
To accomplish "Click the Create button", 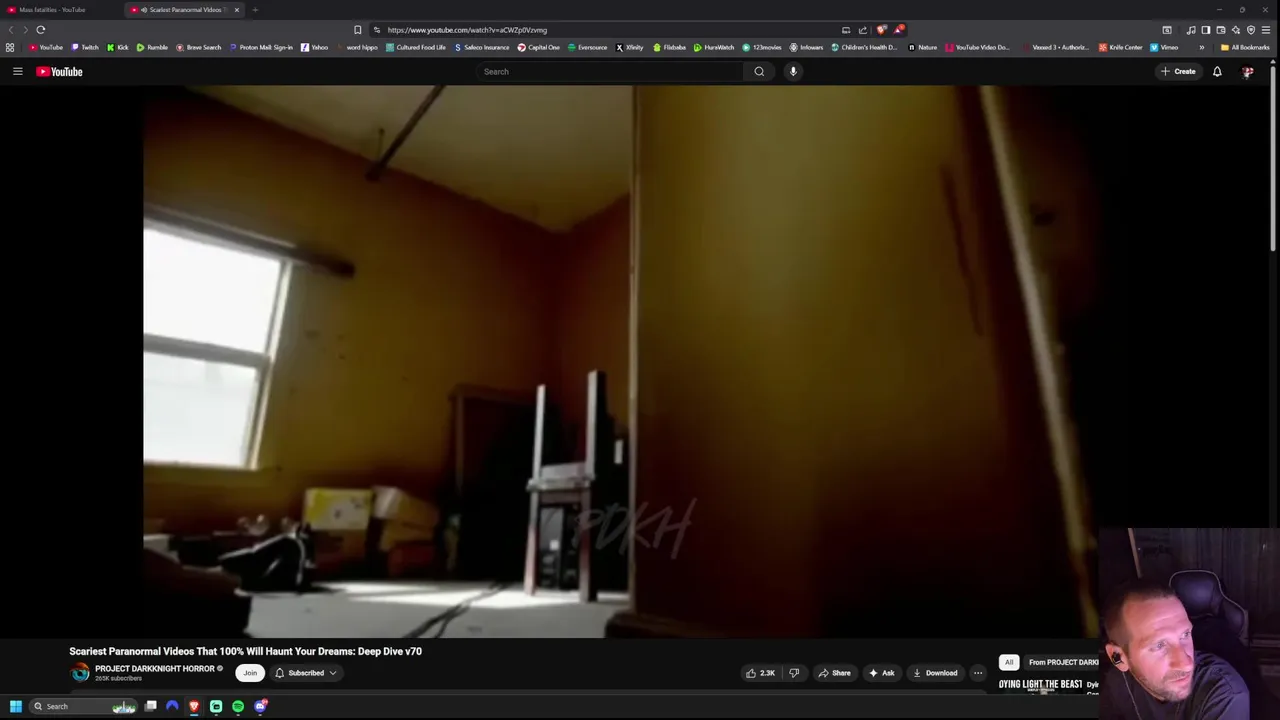I will pyautogui.click(x=1178, y=71).
